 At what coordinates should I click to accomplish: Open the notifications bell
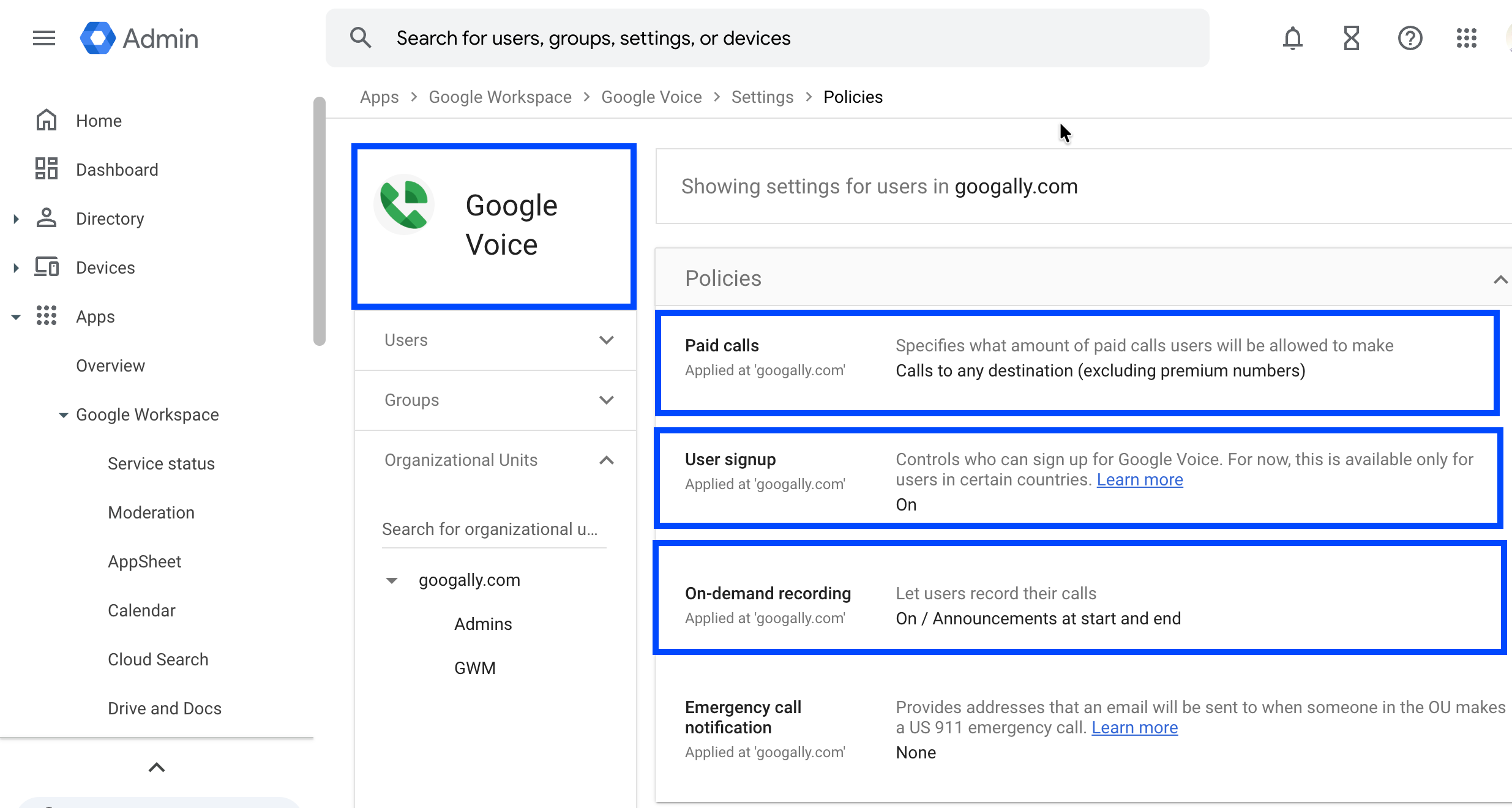tap(1292, 38)
